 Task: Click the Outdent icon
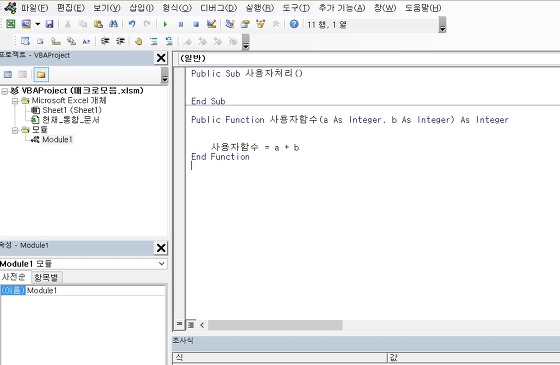click(120, 41)
